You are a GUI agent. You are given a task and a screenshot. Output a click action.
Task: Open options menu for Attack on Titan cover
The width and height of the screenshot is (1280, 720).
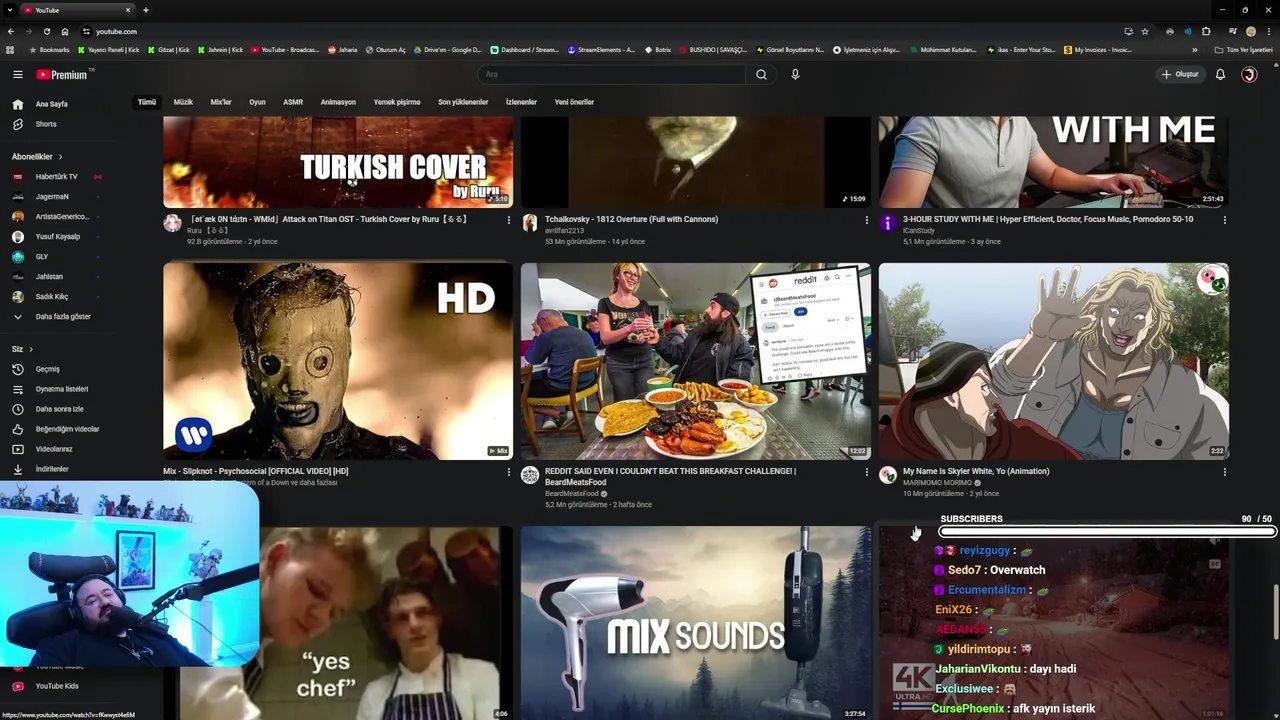[508, 220]
